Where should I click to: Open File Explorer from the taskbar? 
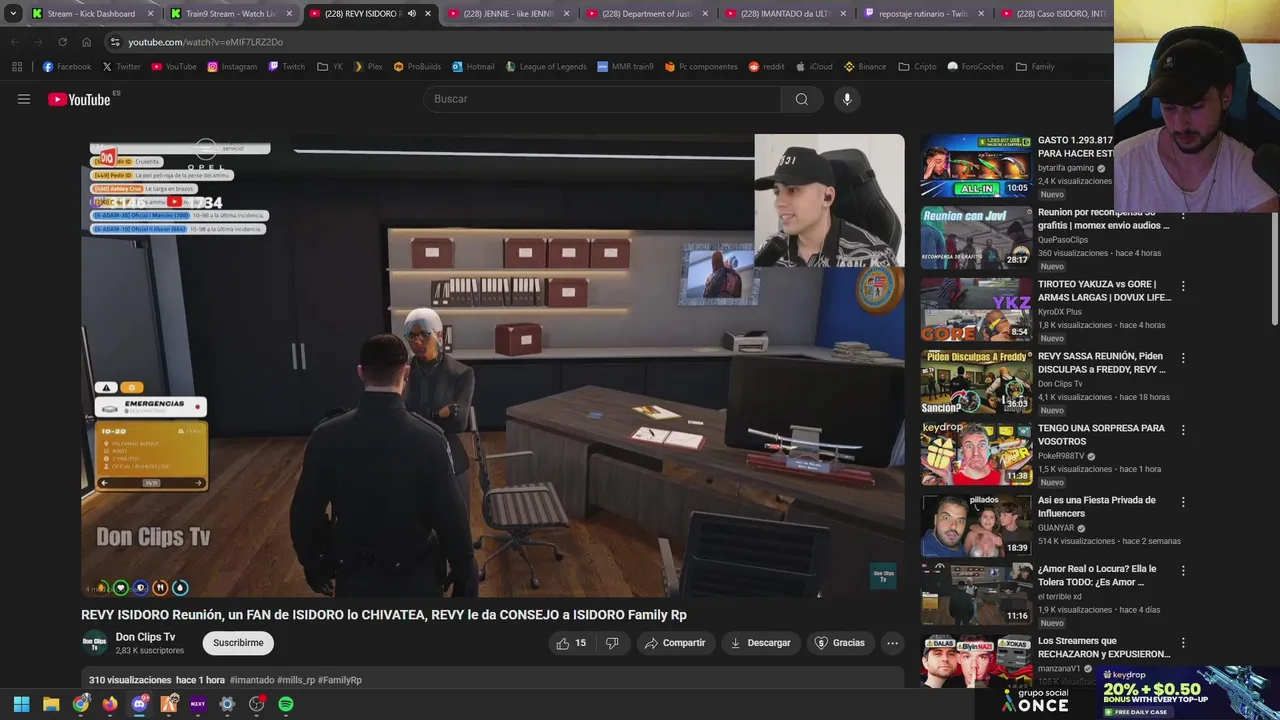tap(51, 704)
